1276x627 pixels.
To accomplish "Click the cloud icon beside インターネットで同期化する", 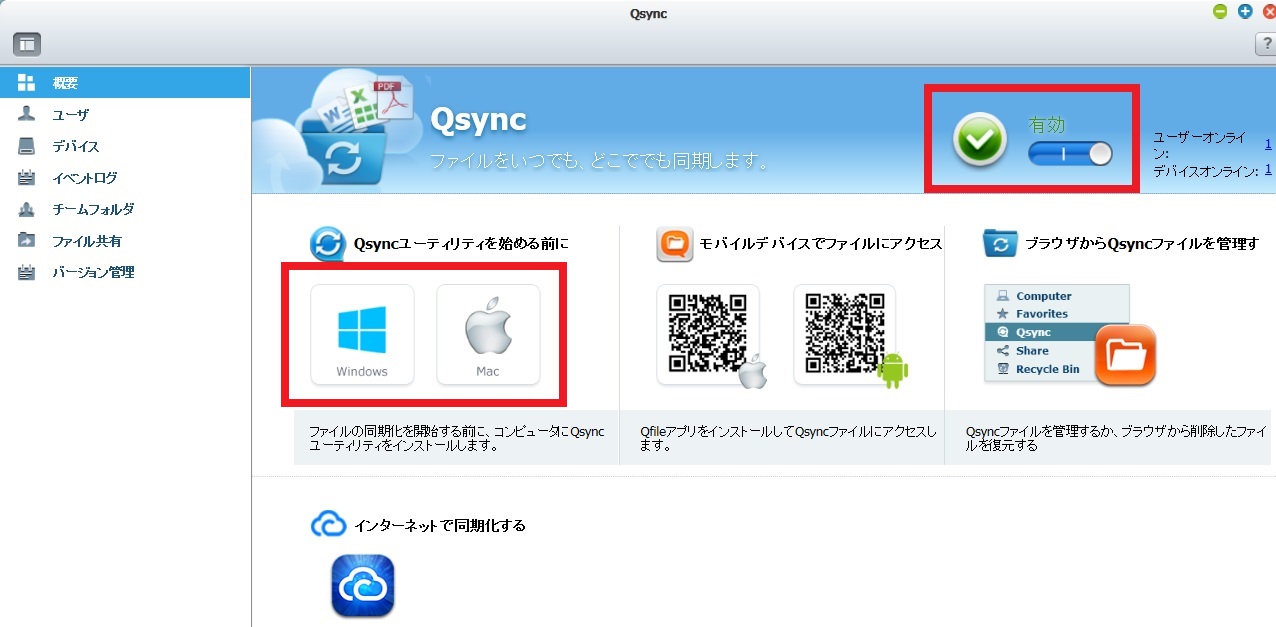I will 328,524.
